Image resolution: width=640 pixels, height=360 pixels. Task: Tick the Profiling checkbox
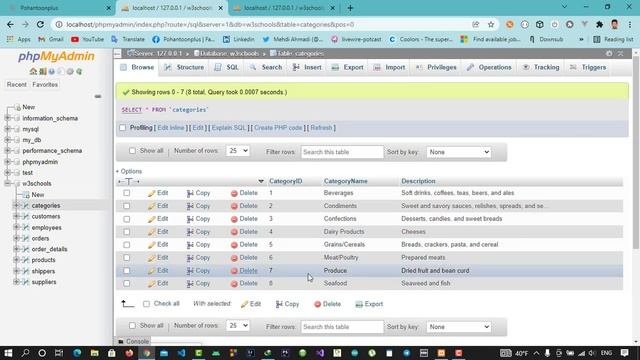click(x=122, y=128)
